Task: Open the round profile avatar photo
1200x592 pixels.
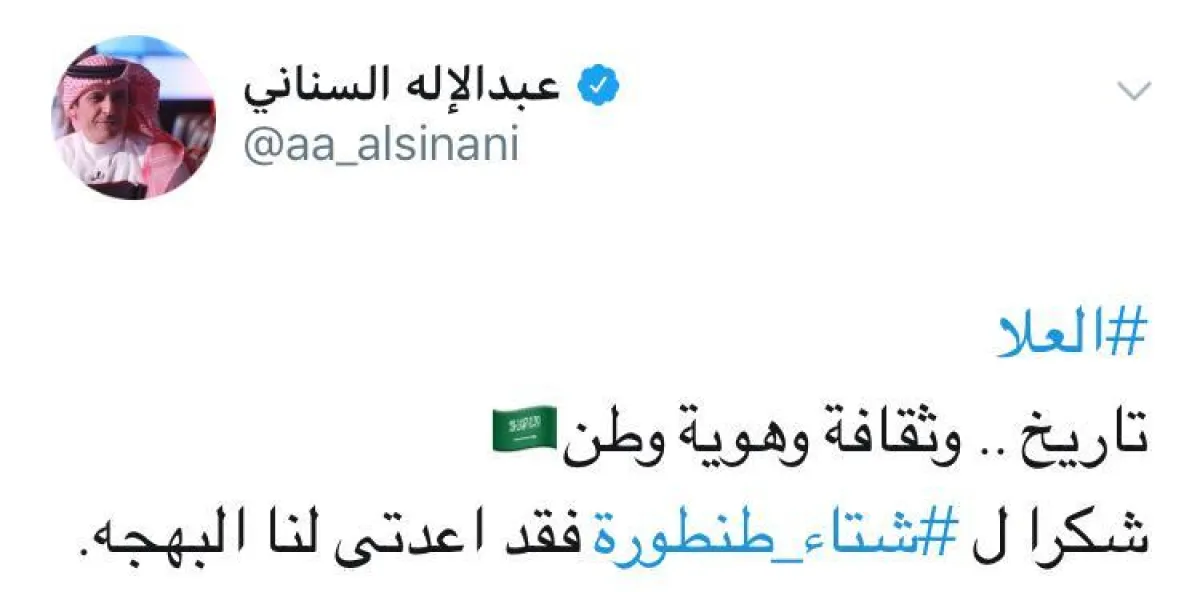Action: coord(132,121)
